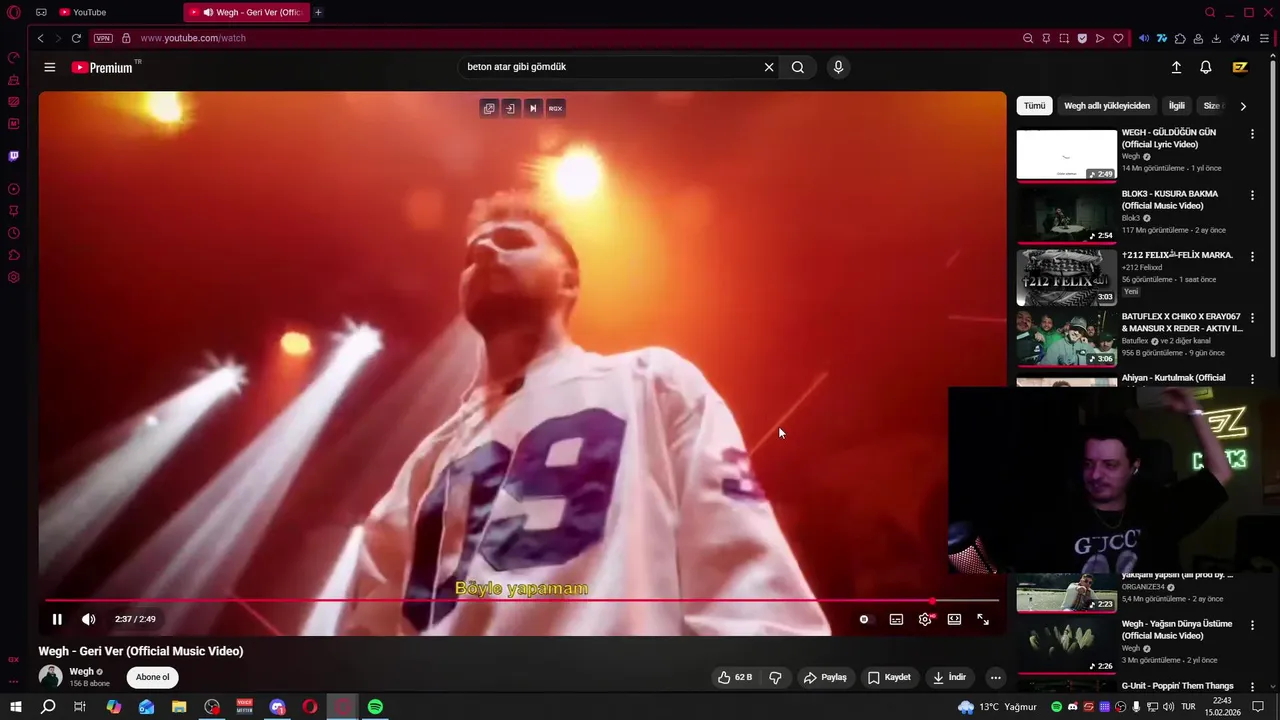This screenshot has height=720, width=1280.
Task: Click the youtube.com/watch address field
Action: pyautogui.click(x=193, y=38)
